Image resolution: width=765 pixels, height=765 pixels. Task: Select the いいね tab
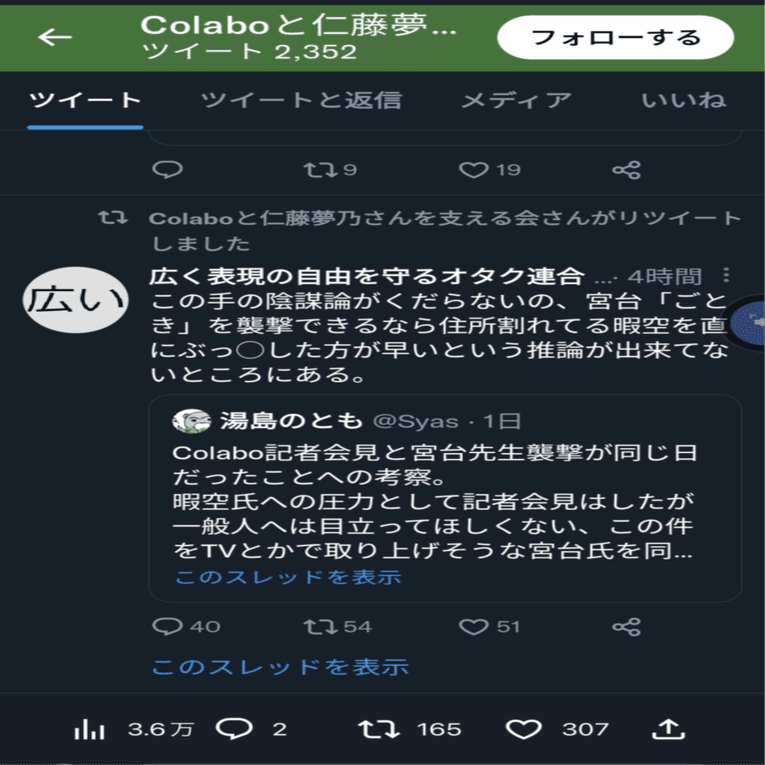coord(684,100)
